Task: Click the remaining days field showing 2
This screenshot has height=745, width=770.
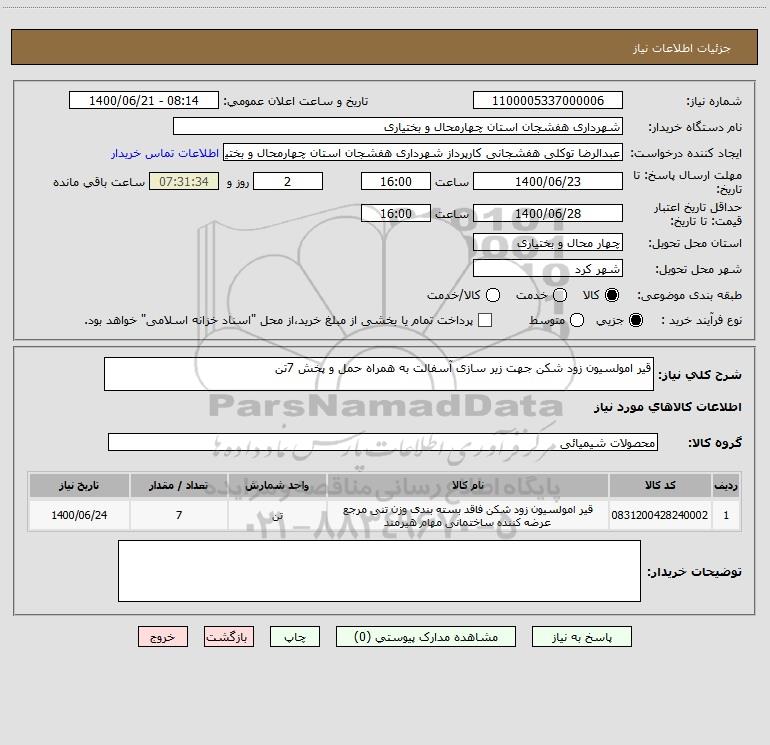Action: tap(288, 181)
